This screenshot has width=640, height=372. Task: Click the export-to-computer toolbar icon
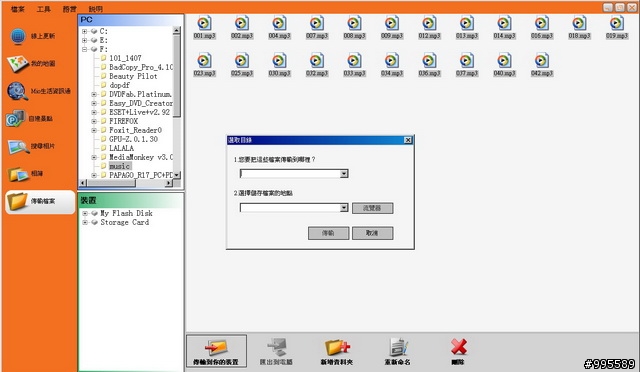pyautogui.click(x=277, y=347)
